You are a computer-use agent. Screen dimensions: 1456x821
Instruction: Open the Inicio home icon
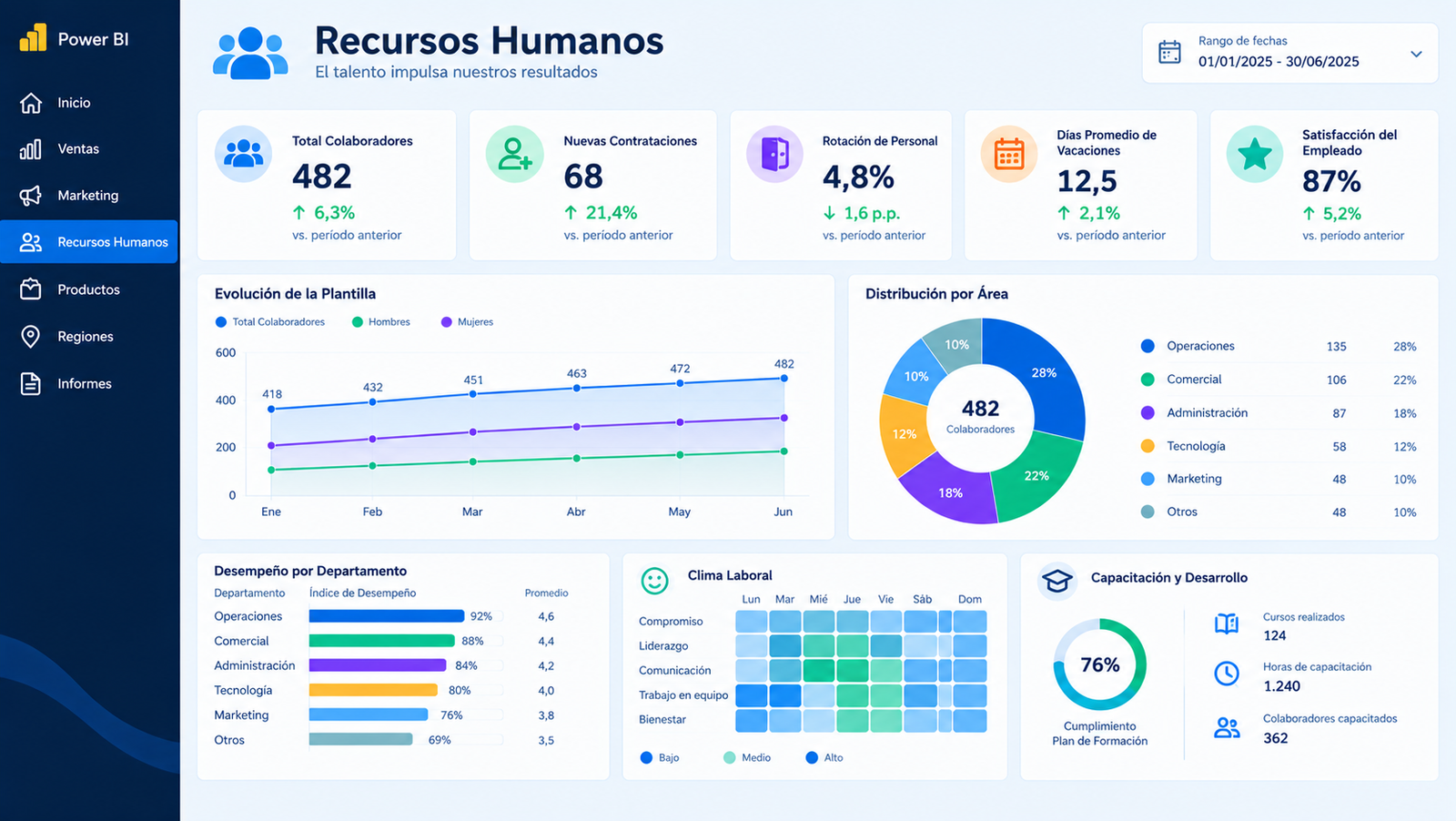point(31,103)
